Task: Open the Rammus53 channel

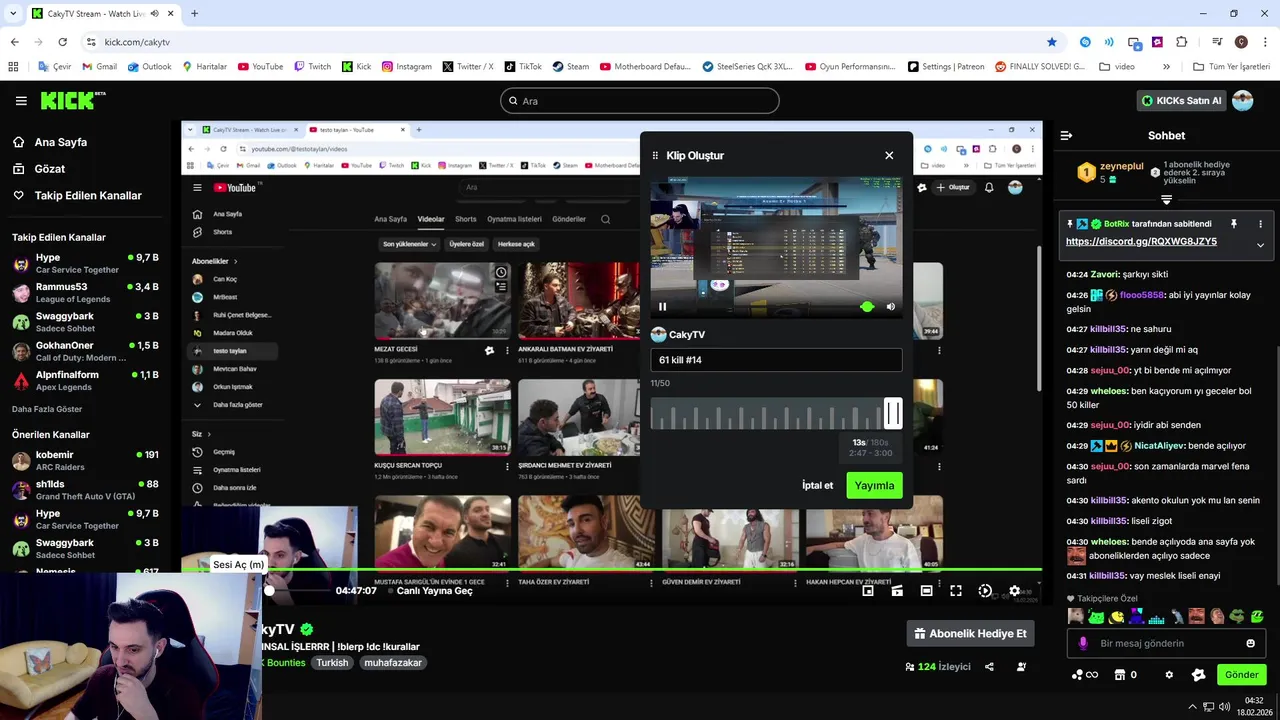Action: click(84, 293)
